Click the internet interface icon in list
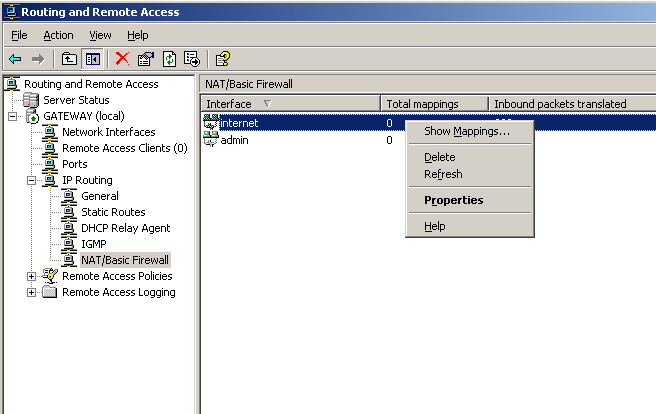This screenshot has height=414, width=656. point(211,122)
